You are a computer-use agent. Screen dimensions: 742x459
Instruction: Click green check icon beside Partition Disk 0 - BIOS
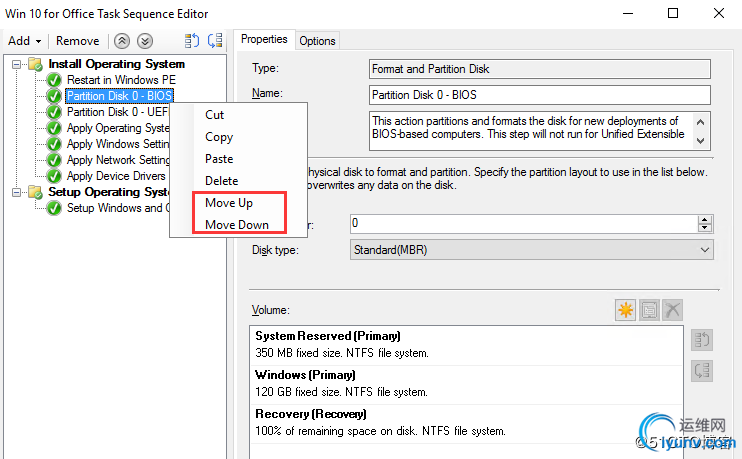(54, 96)
